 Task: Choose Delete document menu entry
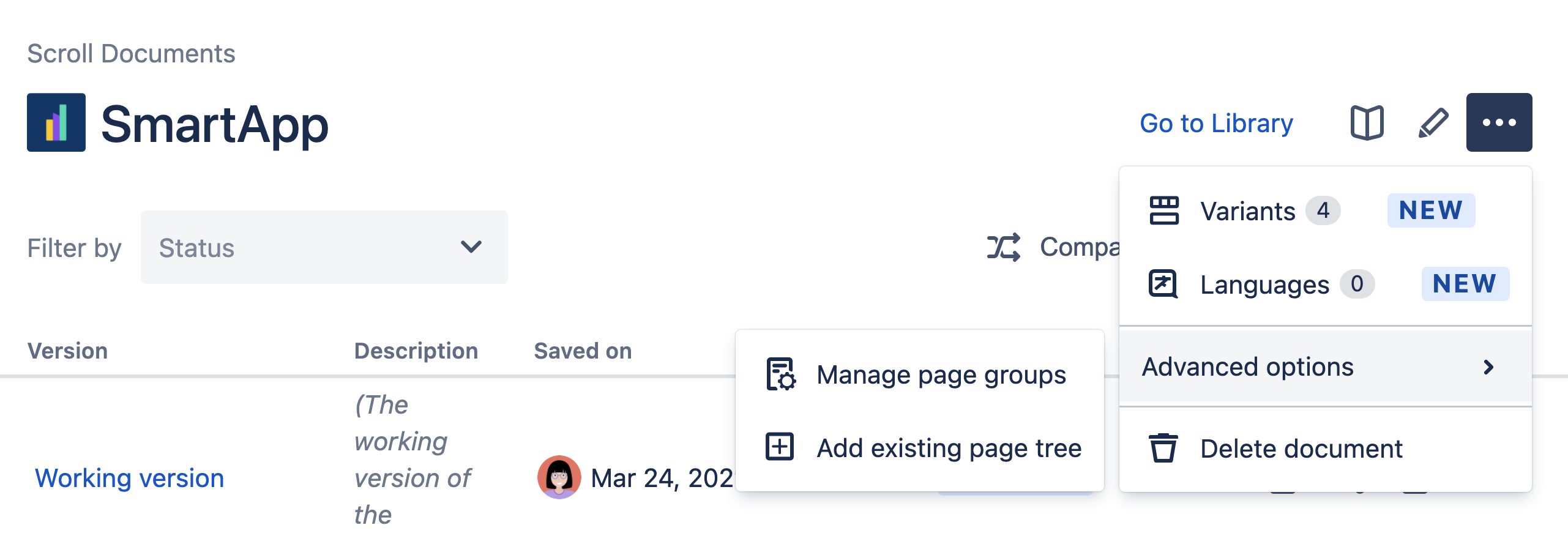tap(1301, 449)
